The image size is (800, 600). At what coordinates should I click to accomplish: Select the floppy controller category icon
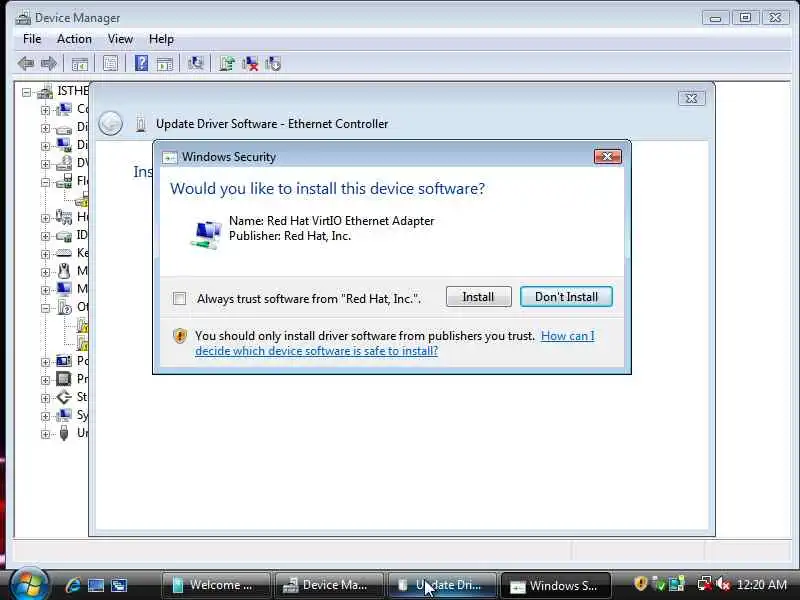pos(64,181)
